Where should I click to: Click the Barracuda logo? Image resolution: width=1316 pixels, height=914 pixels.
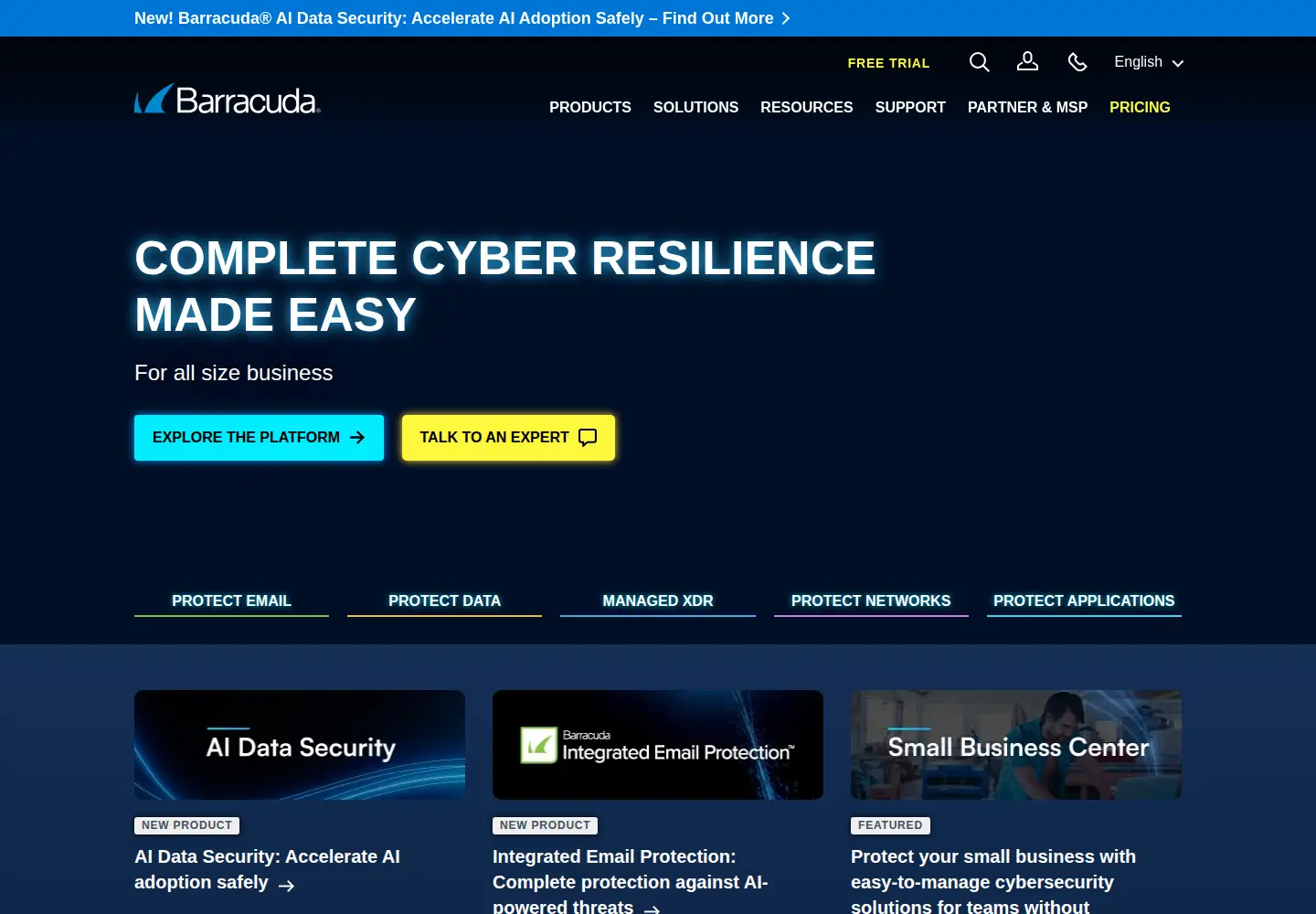tap(228, 99)
